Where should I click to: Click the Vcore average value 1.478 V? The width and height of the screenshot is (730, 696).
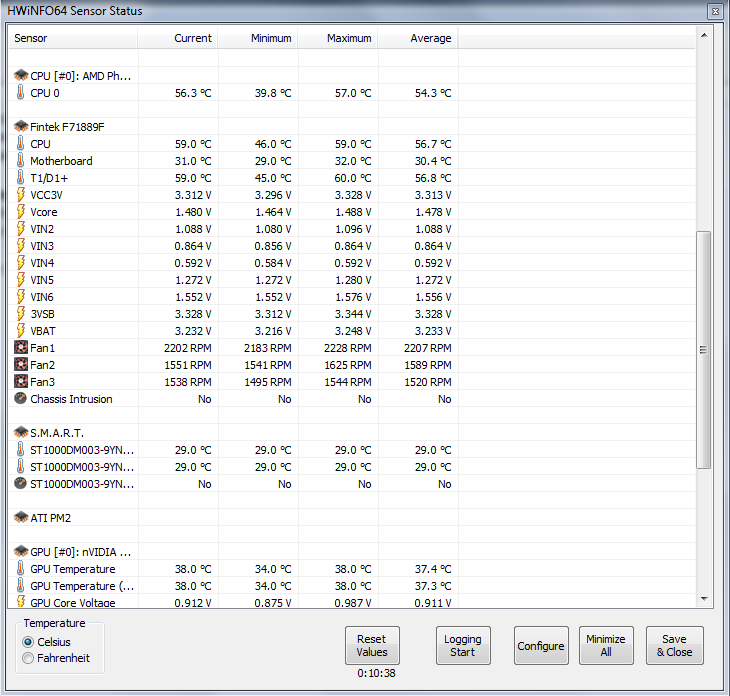pyautogui.click(x=433, y=212)
